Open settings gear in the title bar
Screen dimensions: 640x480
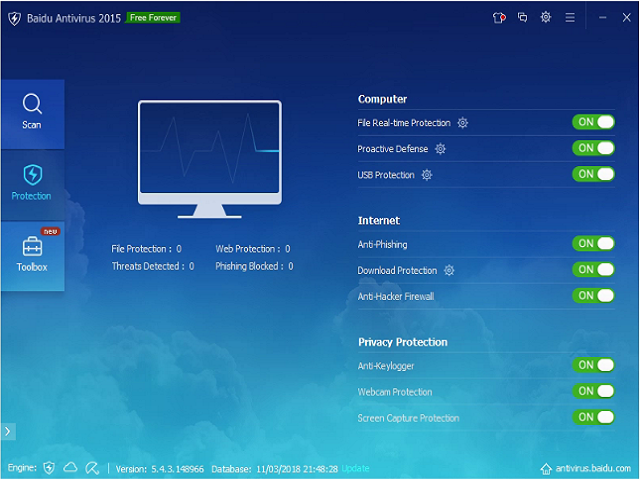click(x=546, y=17)
